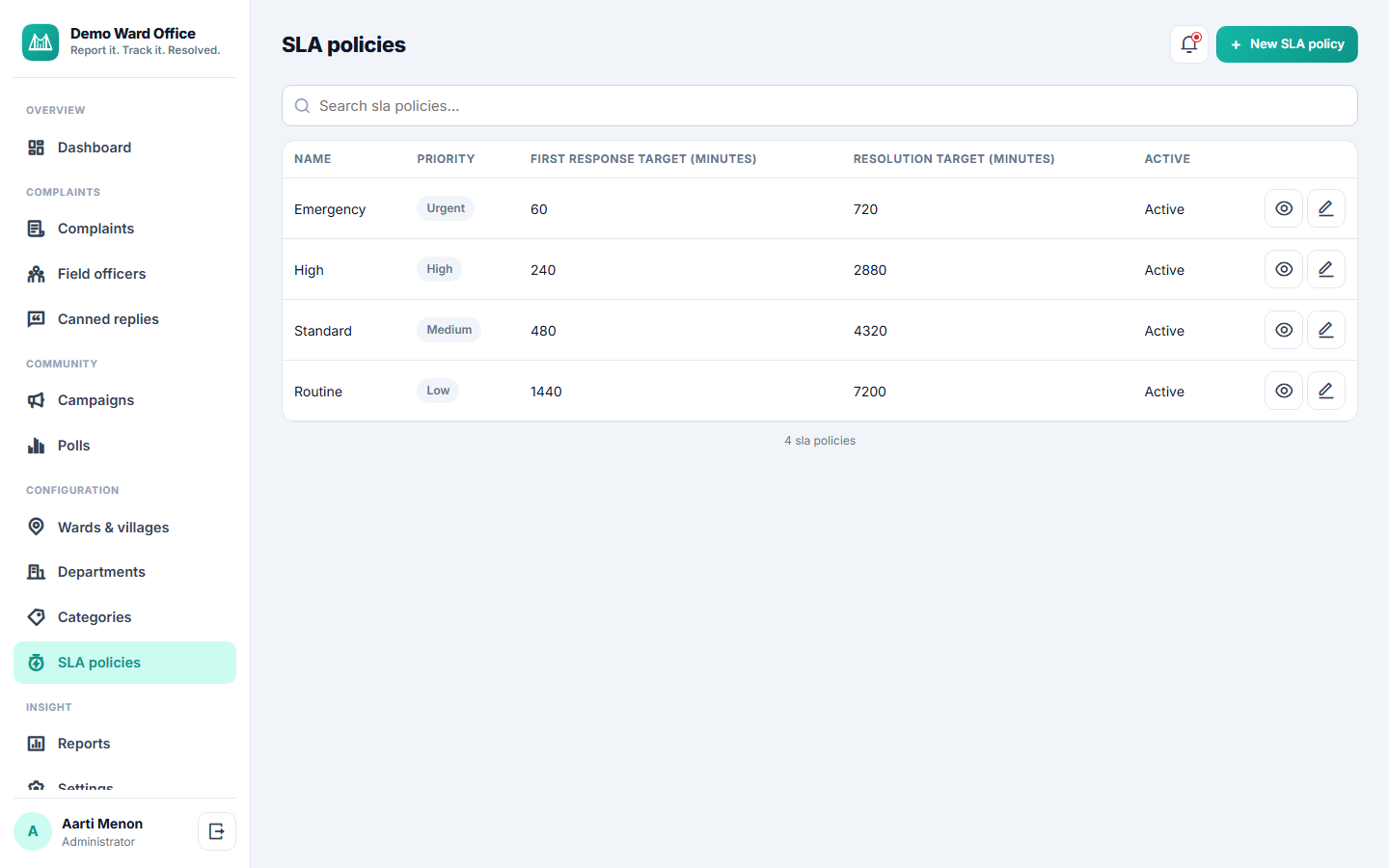Navigate to Wards & villages
1389x868 pixels.
coord(124,528)
